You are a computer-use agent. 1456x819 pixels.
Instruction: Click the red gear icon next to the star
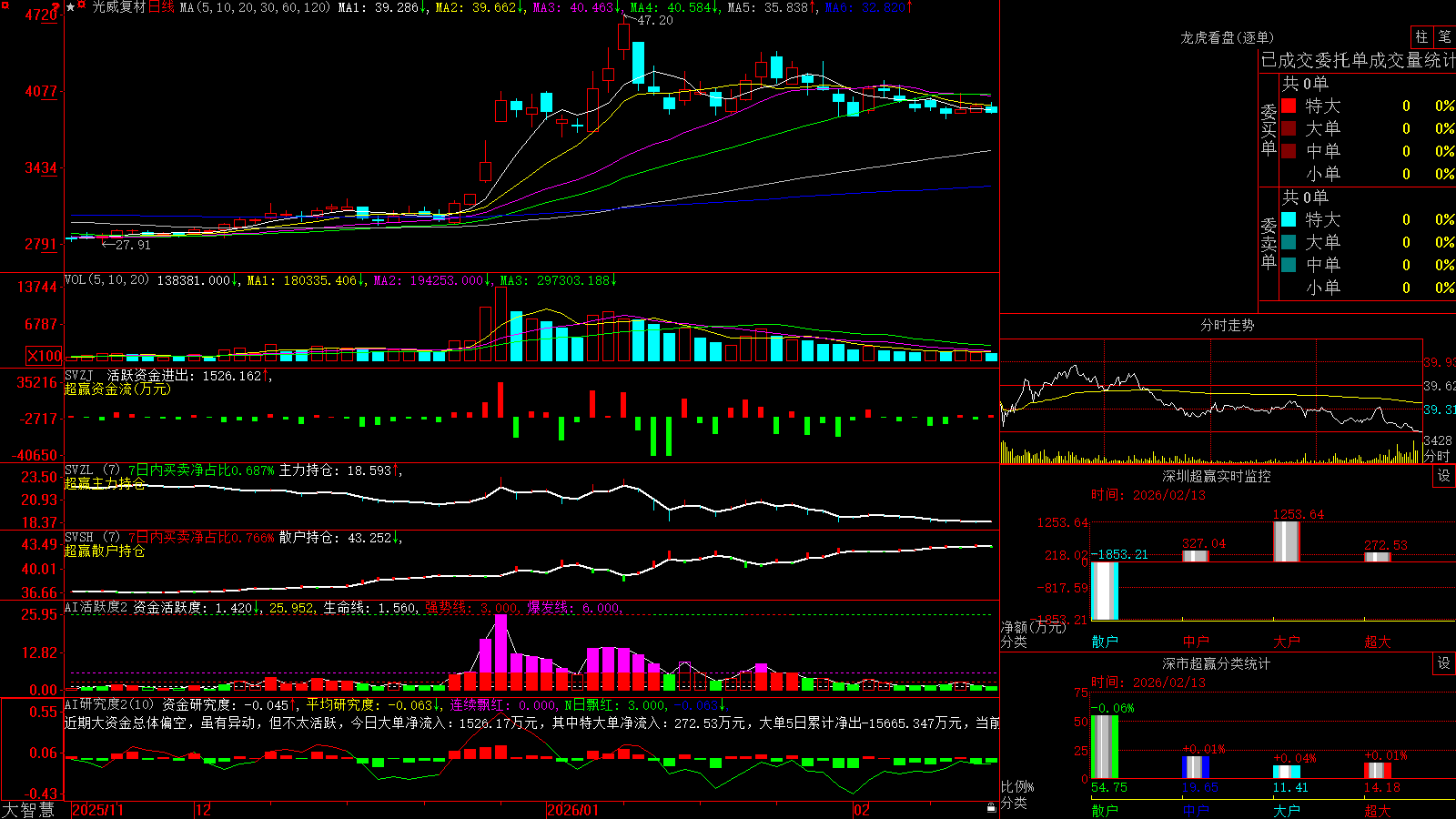tap(82, 6)
